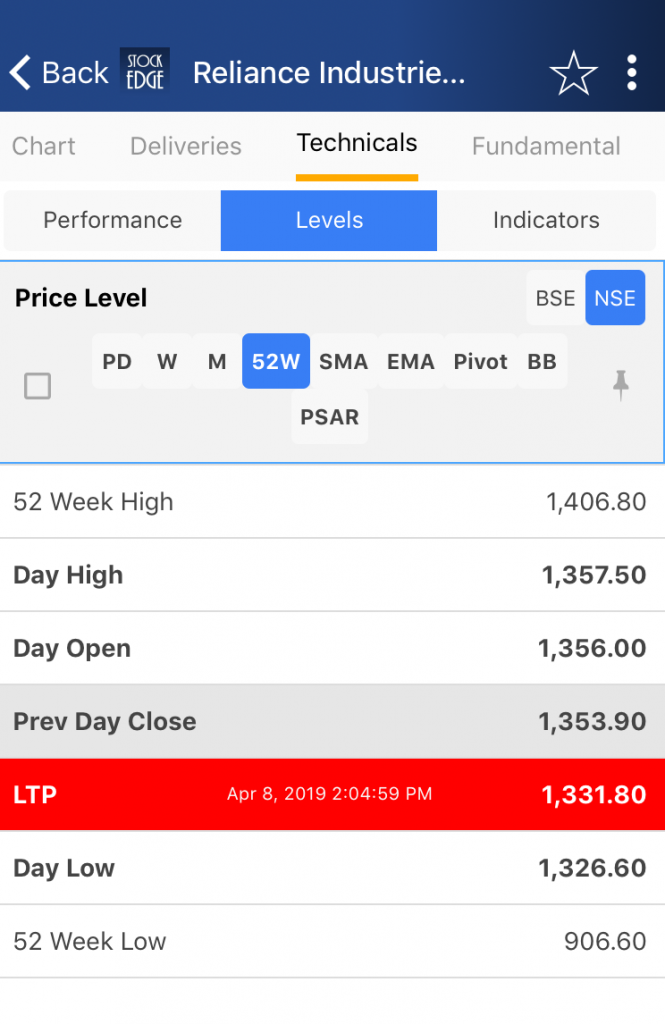The image size is (665, 1024).
Task: Tick the Price Level checkbox
Action: click(x=37, y=386)
